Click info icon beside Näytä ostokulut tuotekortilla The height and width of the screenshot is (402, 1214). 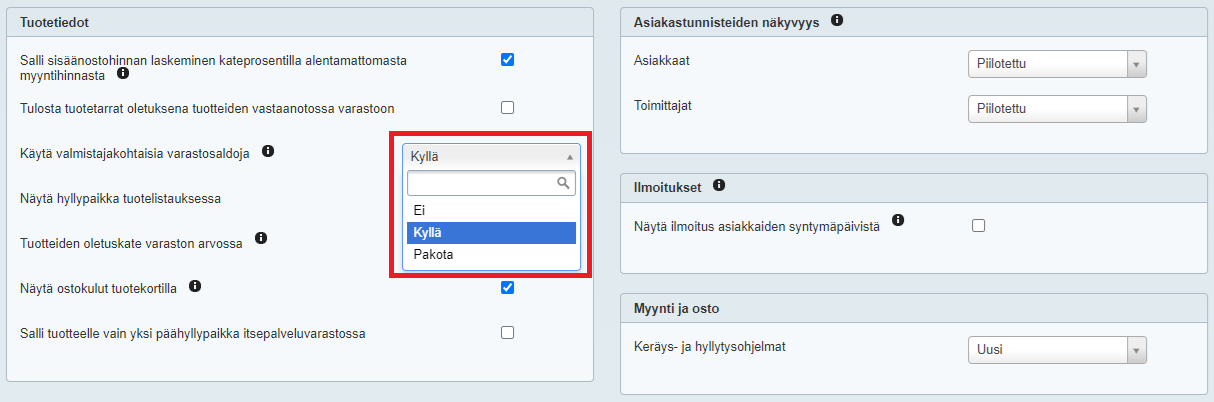point(195,287)
